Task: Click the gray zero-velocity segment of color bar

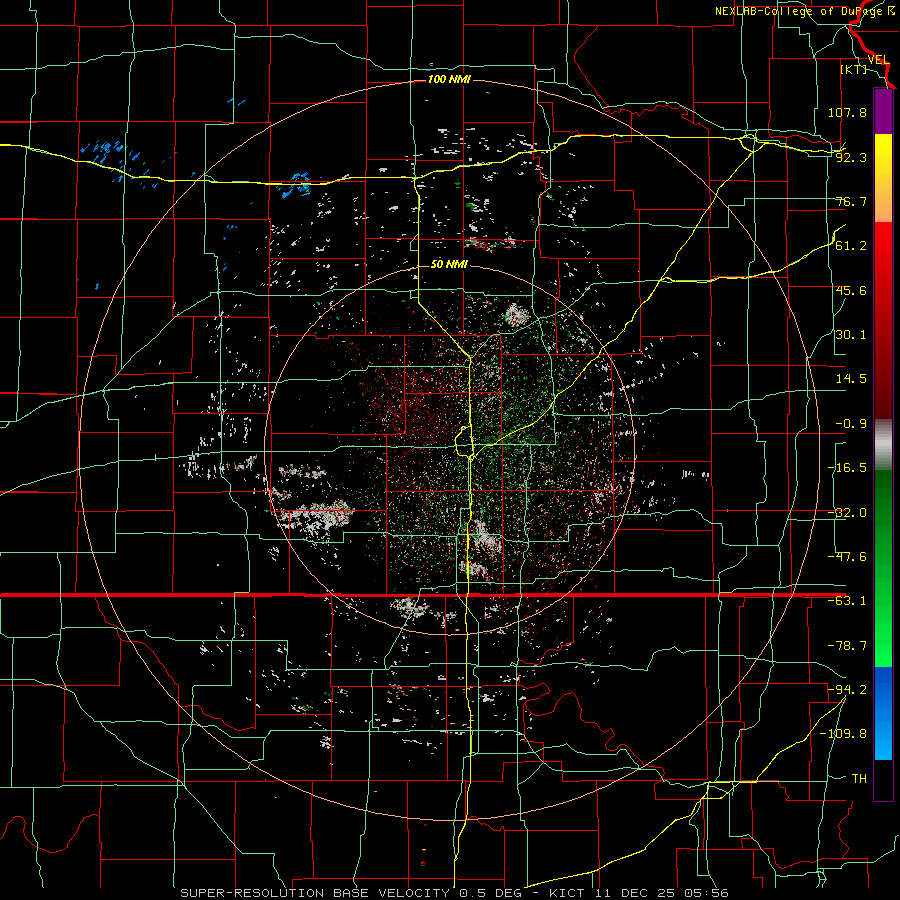Action: [x=883, y=445]
